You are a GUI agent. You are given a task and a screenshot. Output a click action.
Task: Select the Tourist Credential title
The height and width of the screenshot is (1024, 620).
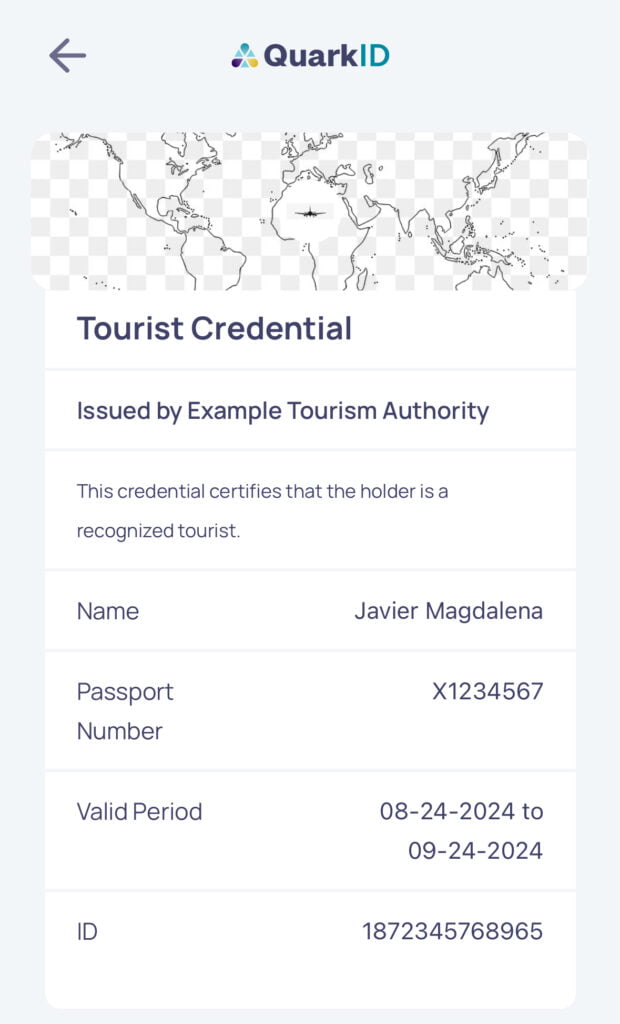(214, 328)
